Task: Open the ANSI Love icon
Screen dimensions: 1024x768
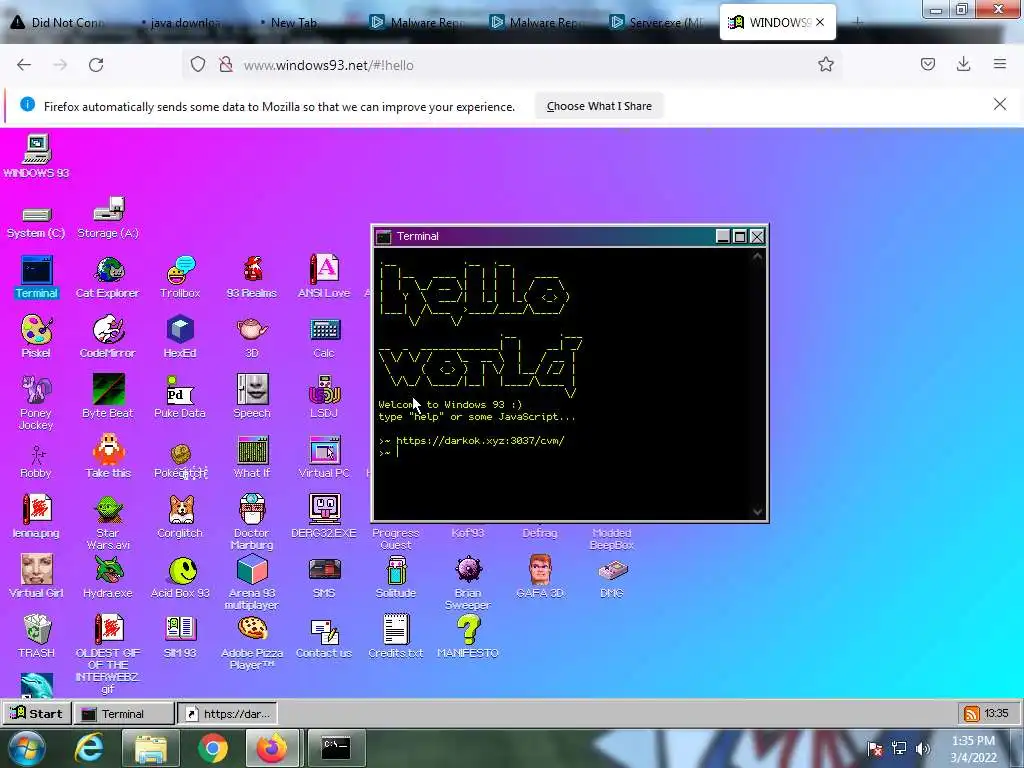Action: [324, 277]
